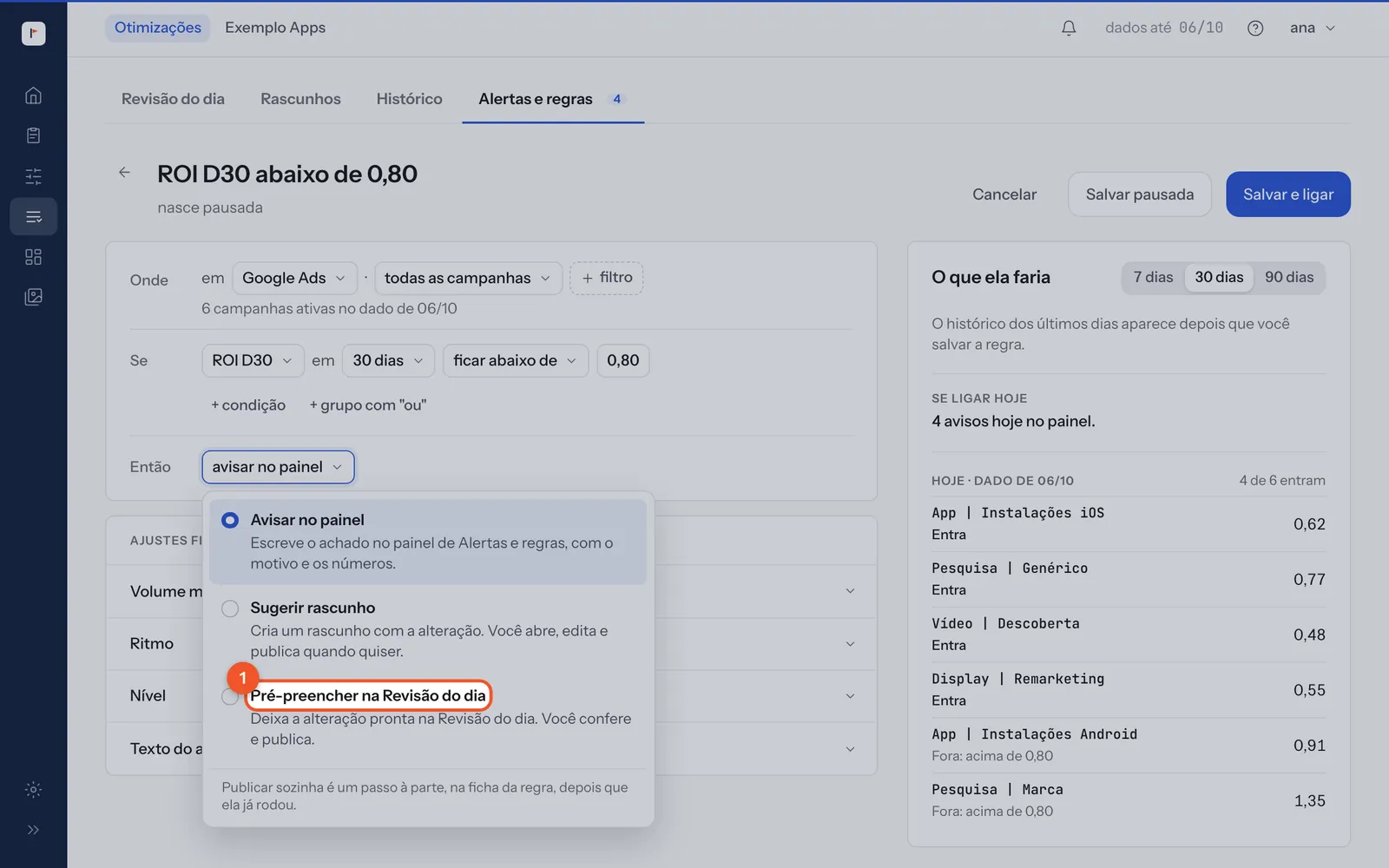
Task: Expand sidebar with double chevron icon
Action: (33, 830)
